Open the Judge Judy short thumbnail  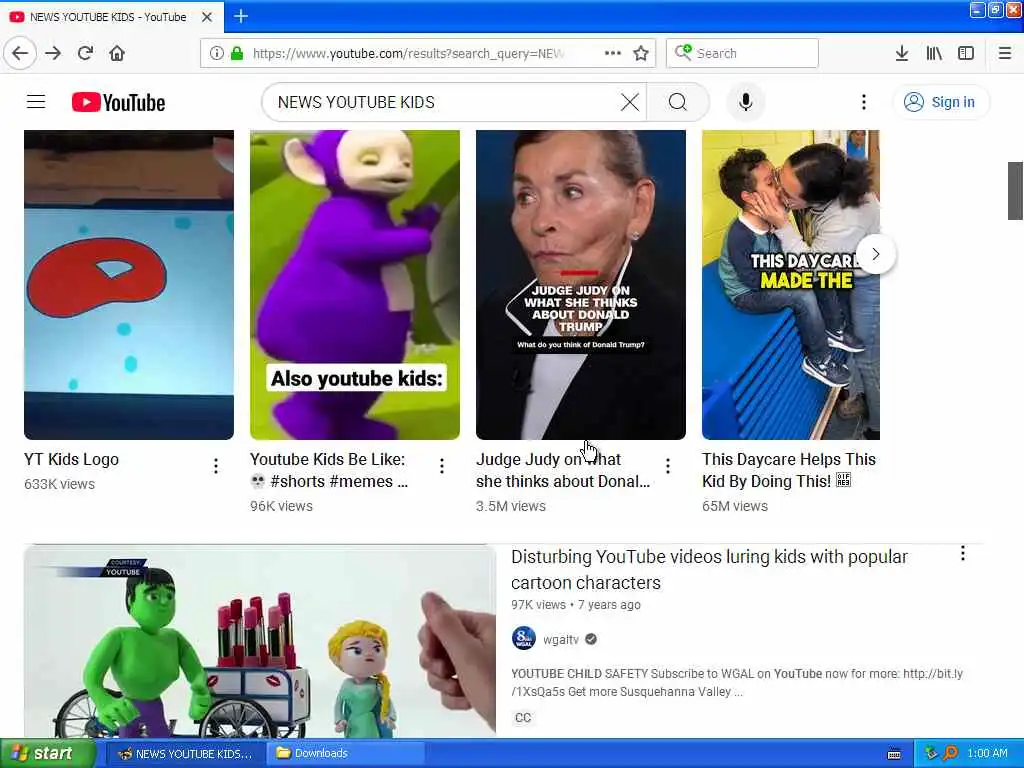click(581, 285)
